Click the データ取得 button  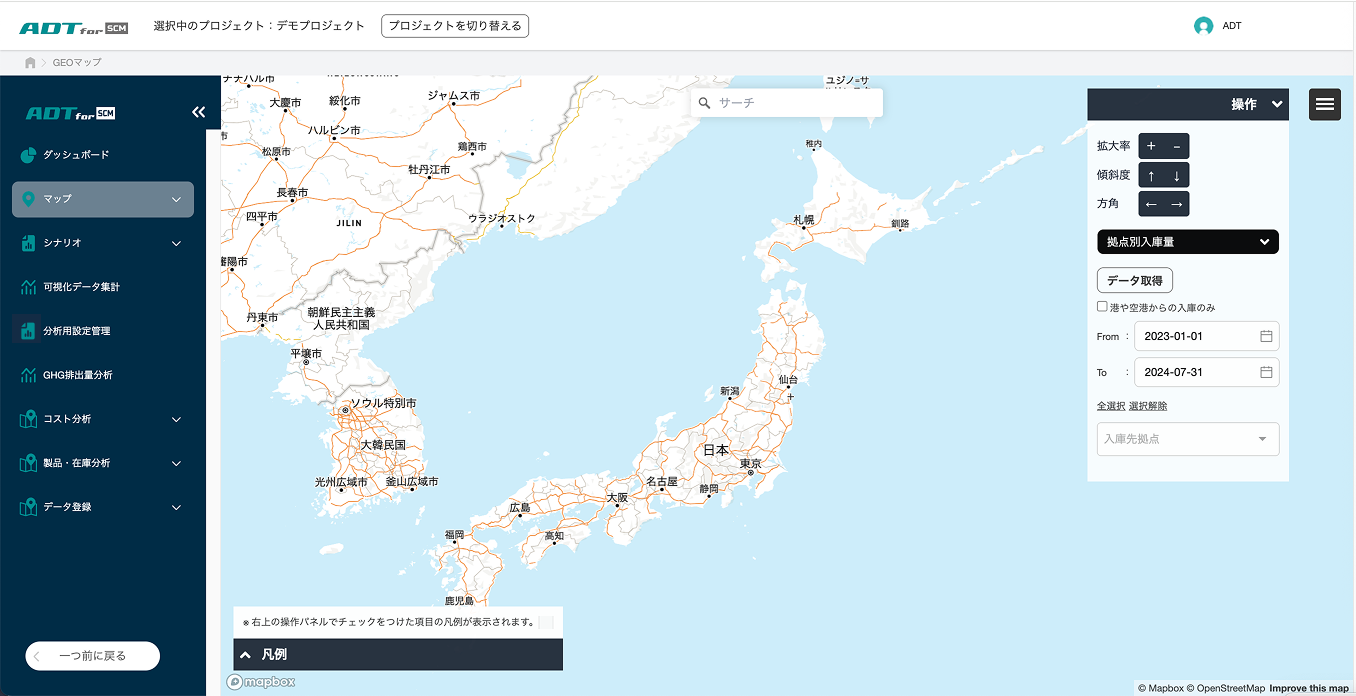click(x=1134, y=280)
